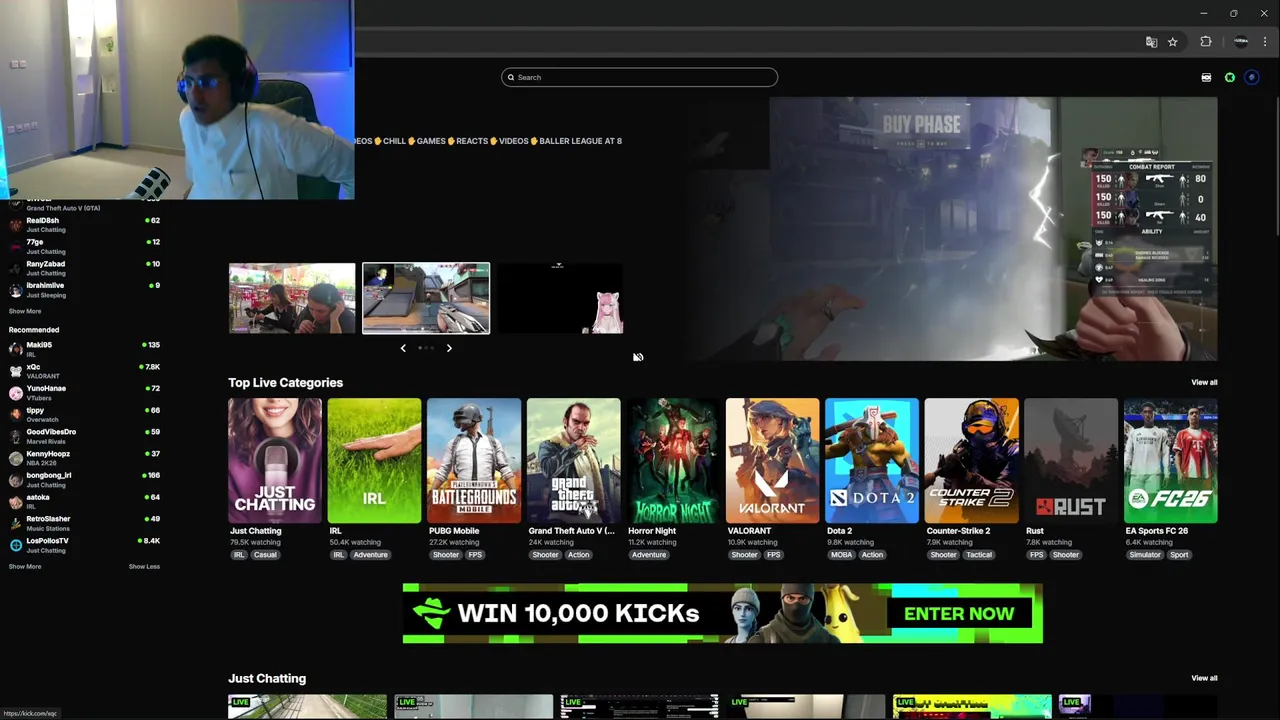Click the muted speaker icon on the player
The width and height of the screenshot is (1280, 720).
point(638,357)
